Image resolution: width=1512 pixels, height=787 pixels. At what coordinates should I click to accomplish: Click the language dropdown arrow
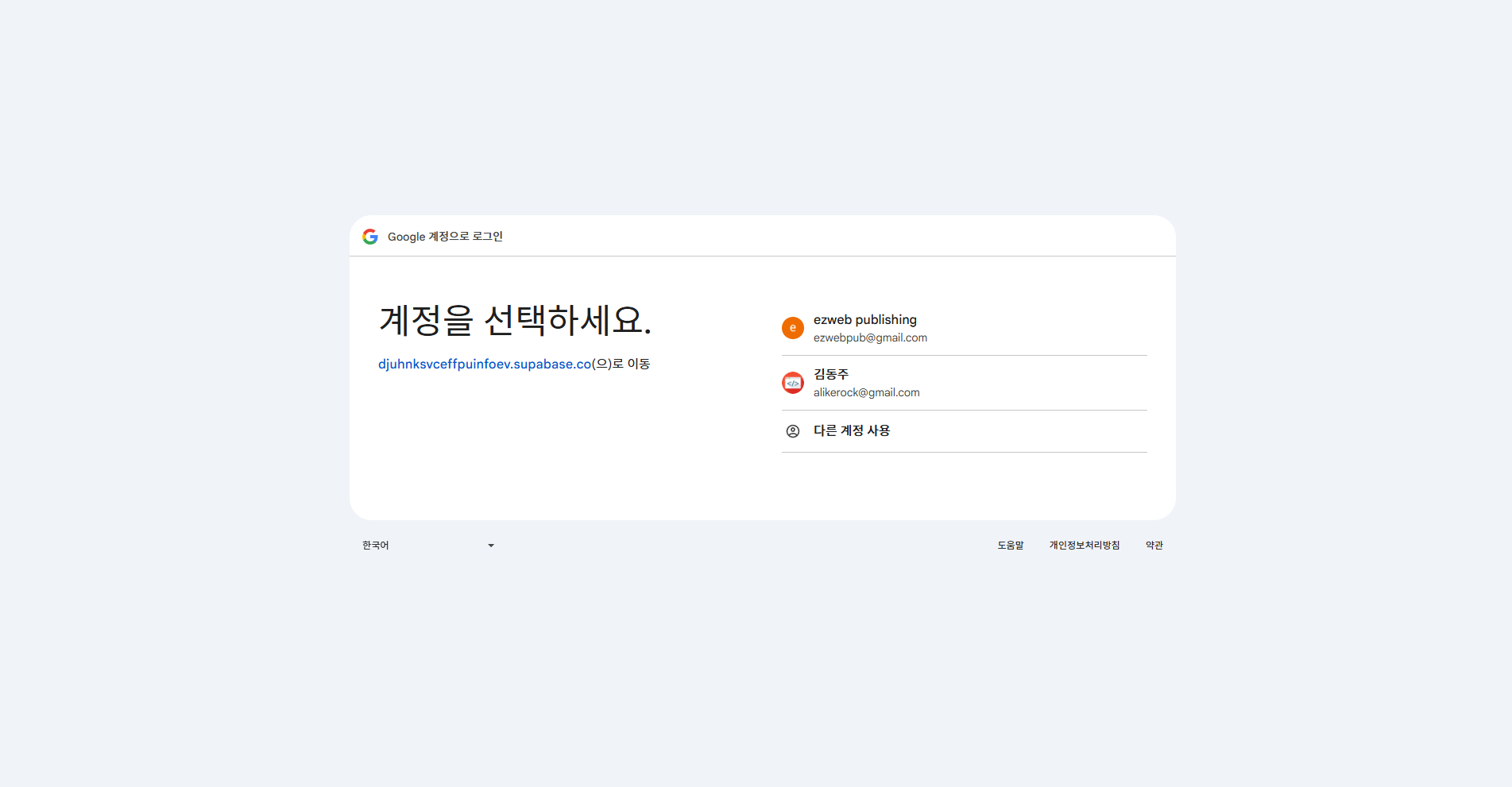point(491,546)
